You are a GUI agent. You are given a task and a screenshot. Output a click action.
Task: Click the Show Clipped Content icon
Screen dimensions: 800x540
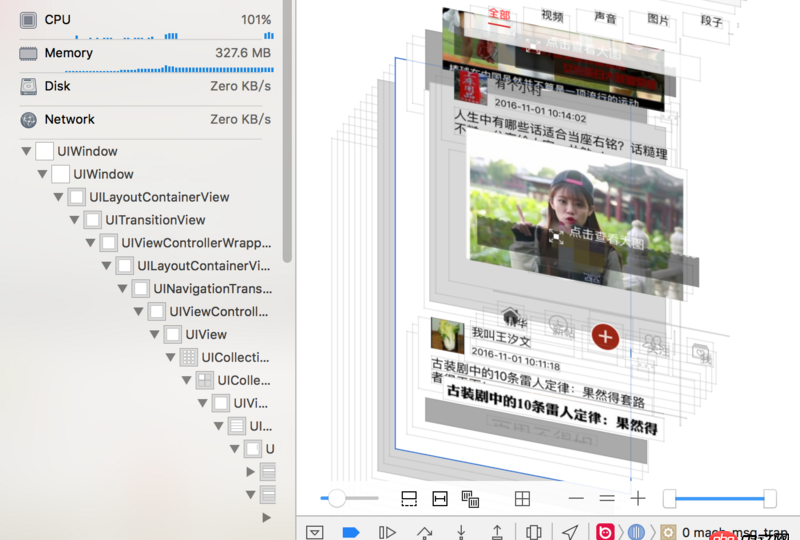tap(409, 498)
